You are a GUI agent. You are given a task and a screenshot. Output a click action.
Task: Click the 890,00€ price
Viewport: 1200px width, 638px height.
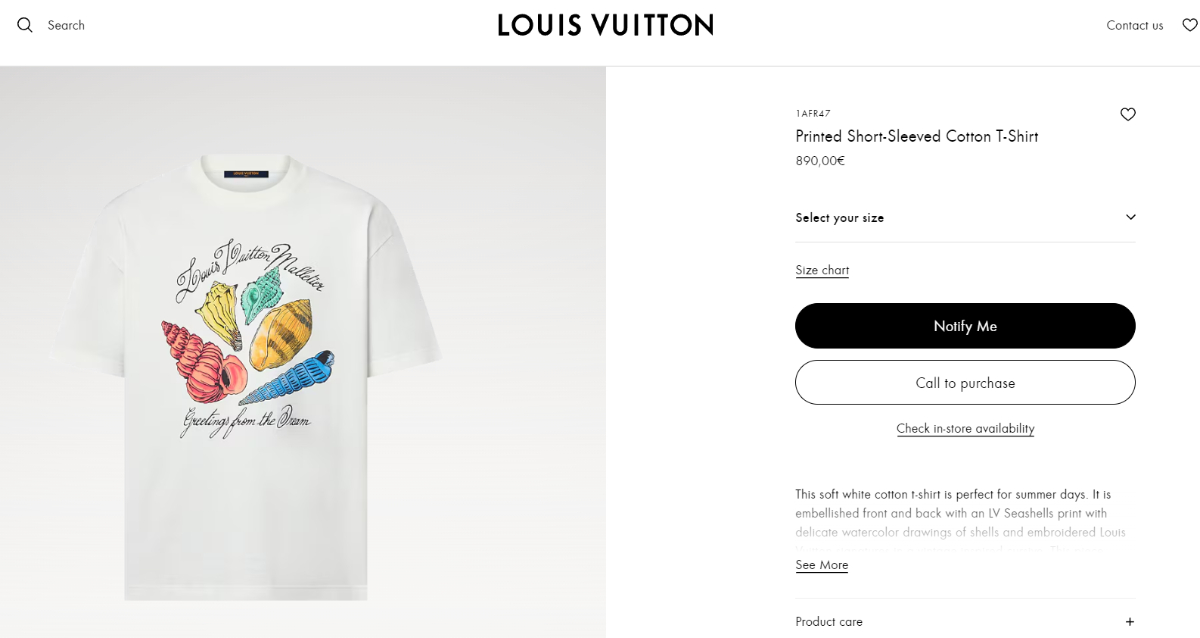[x=820, y=161]
